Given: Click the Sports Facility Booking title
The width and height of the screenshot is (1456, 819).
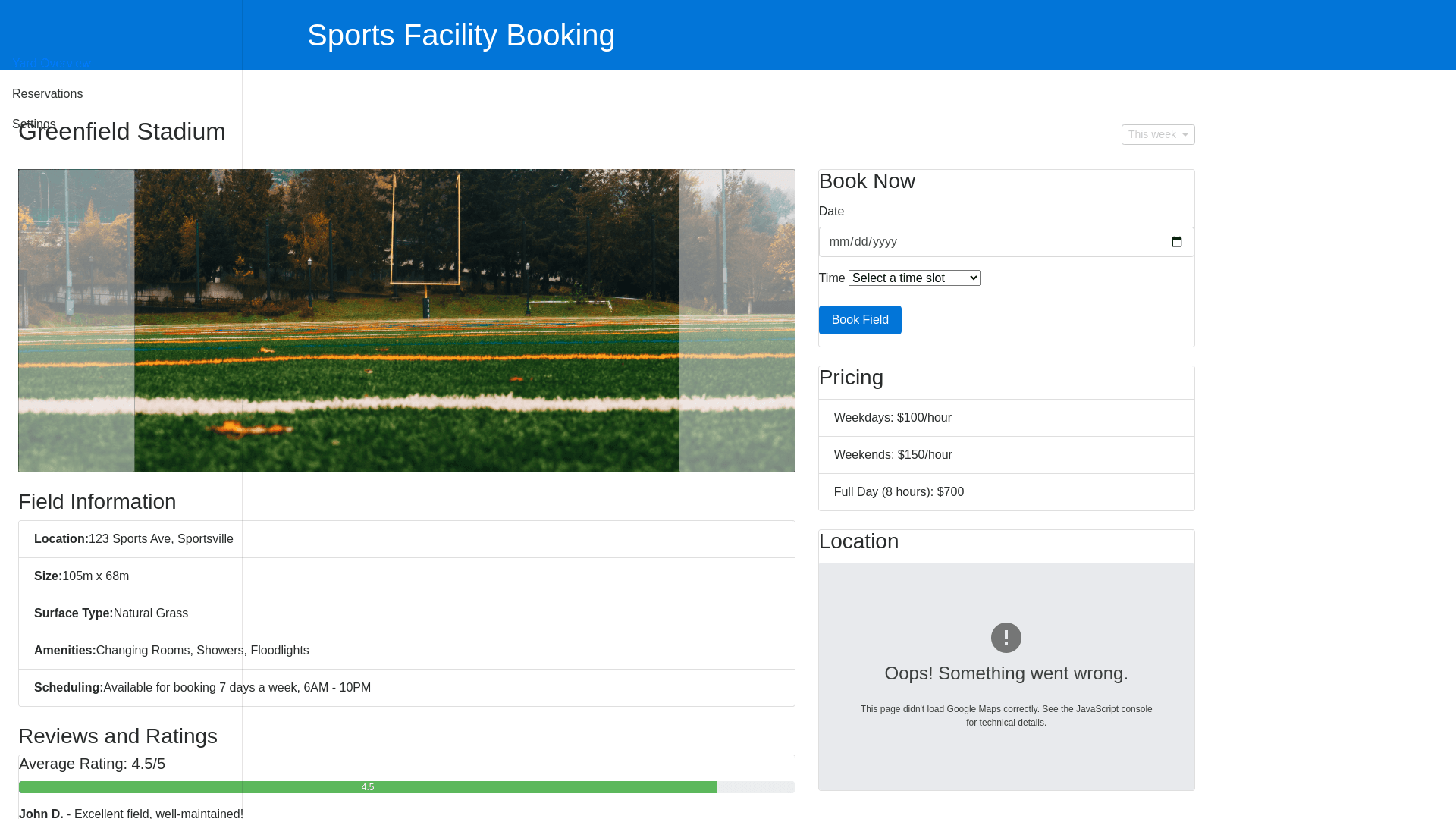Looking at the screenshot, I should click(460, 35).
